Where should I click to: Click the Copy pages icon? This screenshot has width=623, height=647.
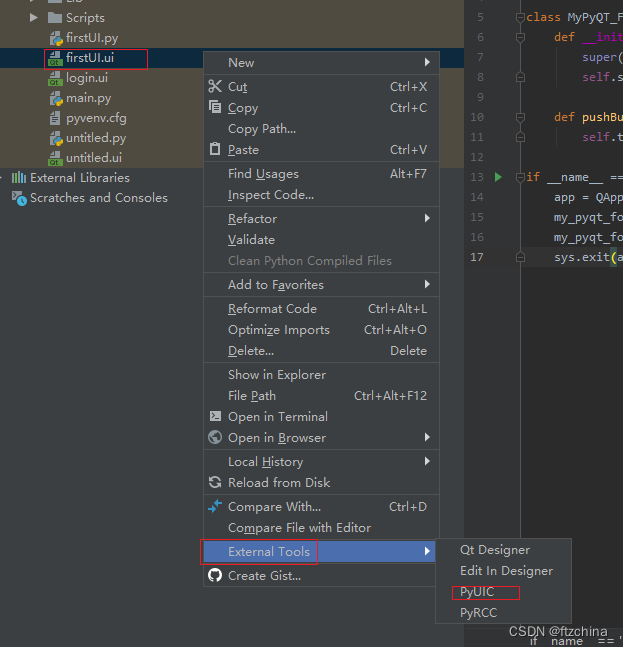(215, 107)
